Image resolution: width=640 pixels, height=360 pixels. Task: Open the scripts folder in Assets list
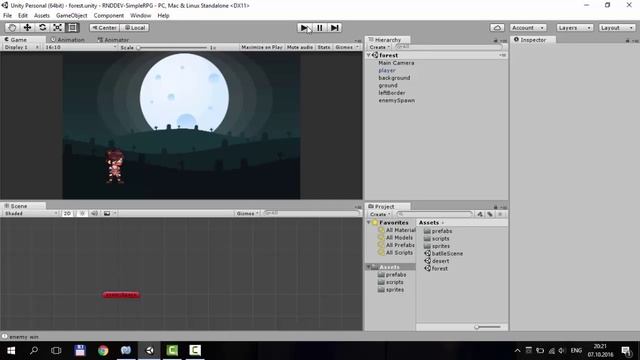coord(437,238)
